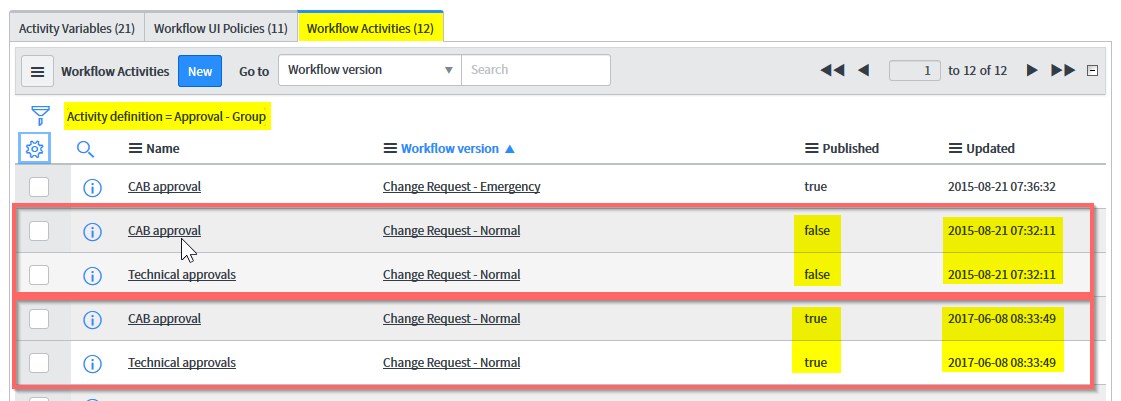1121x401 pixels.
Task: Collapse the Workflow Activities list section
Action: (1092, 70)
